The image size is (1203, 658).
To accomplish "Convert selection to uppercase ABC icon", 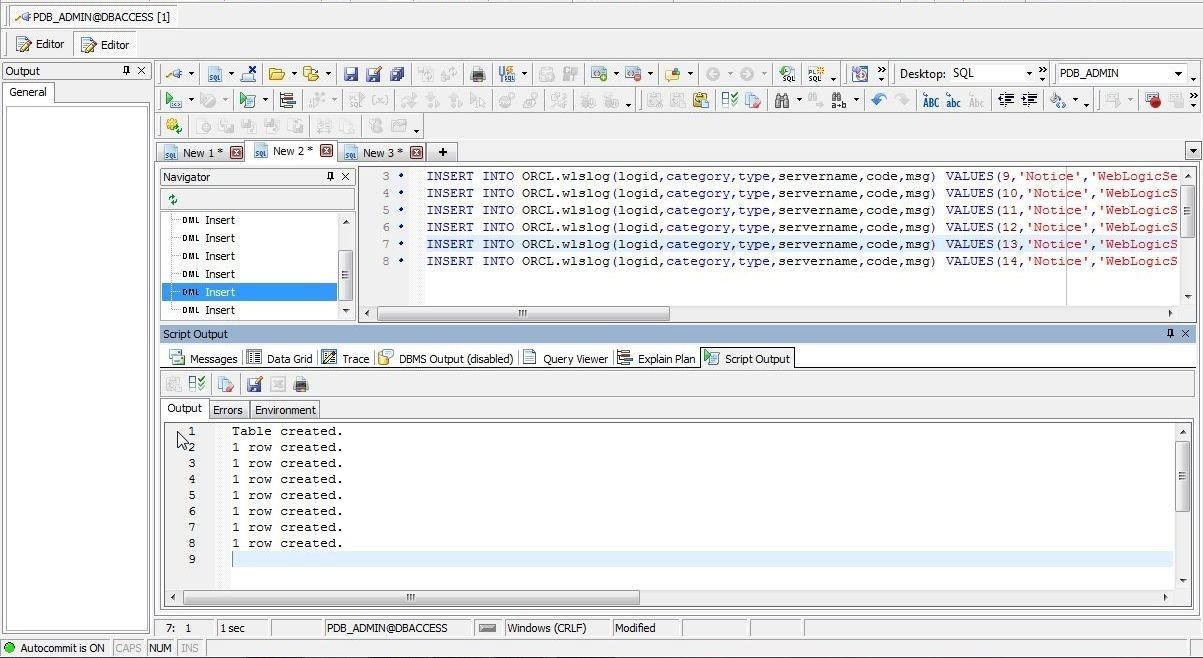I will (x=930, y=100).
